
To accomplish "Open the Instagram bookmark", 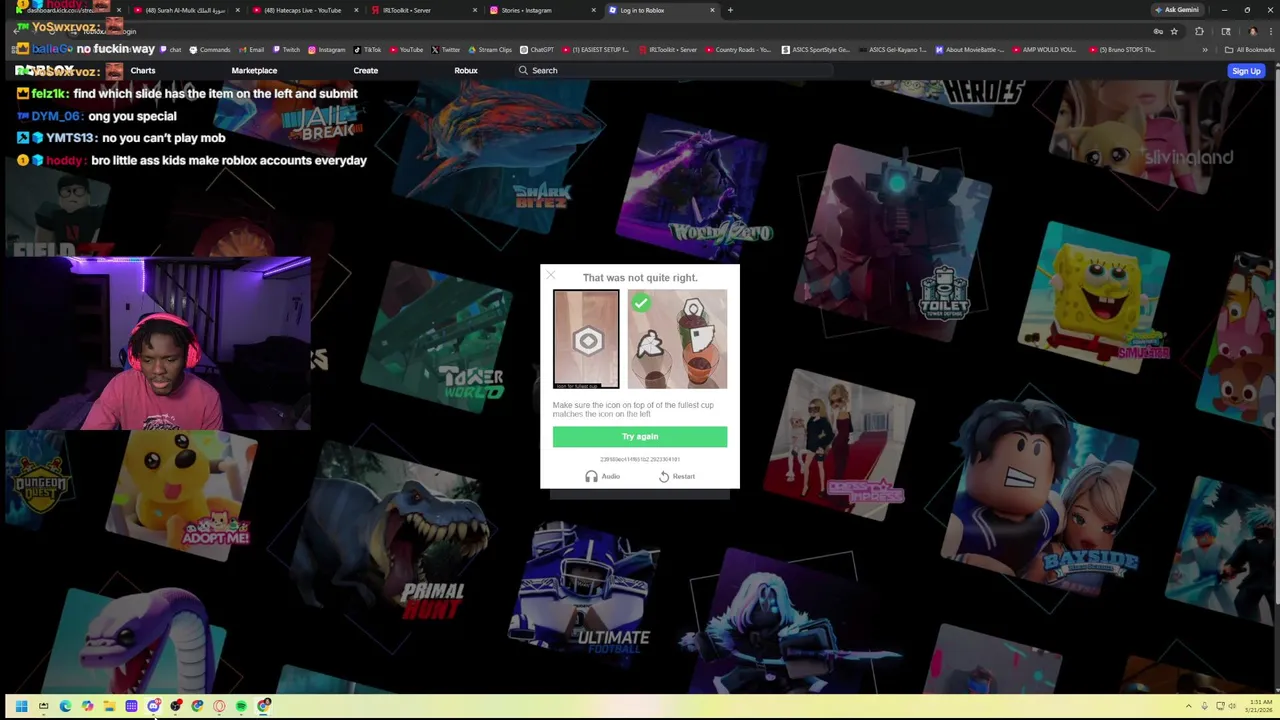I will point(326,49).
